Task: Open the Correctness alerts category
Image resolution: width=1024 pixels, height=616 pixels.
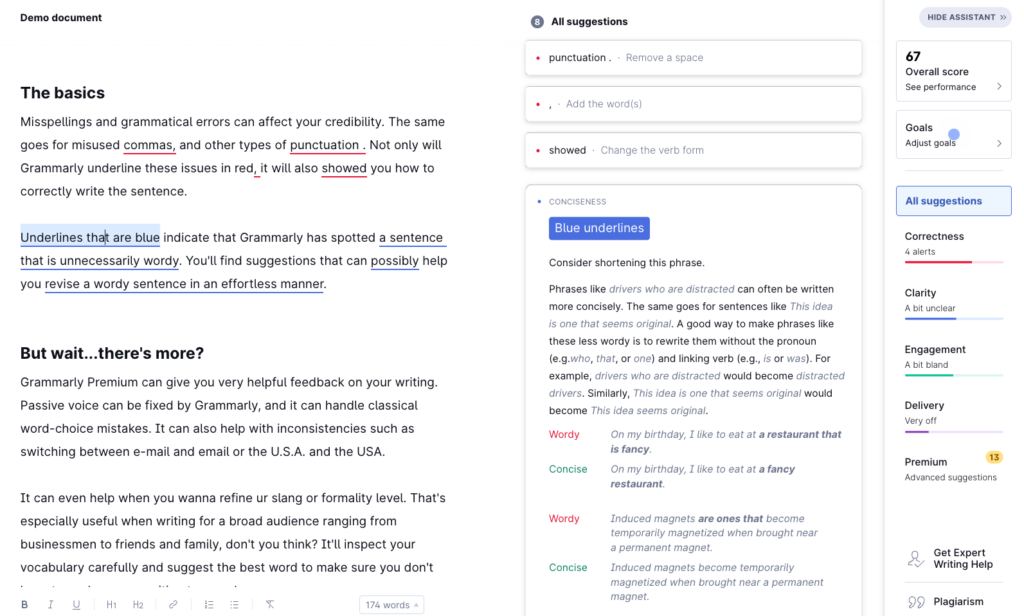Action: point(954,244)
